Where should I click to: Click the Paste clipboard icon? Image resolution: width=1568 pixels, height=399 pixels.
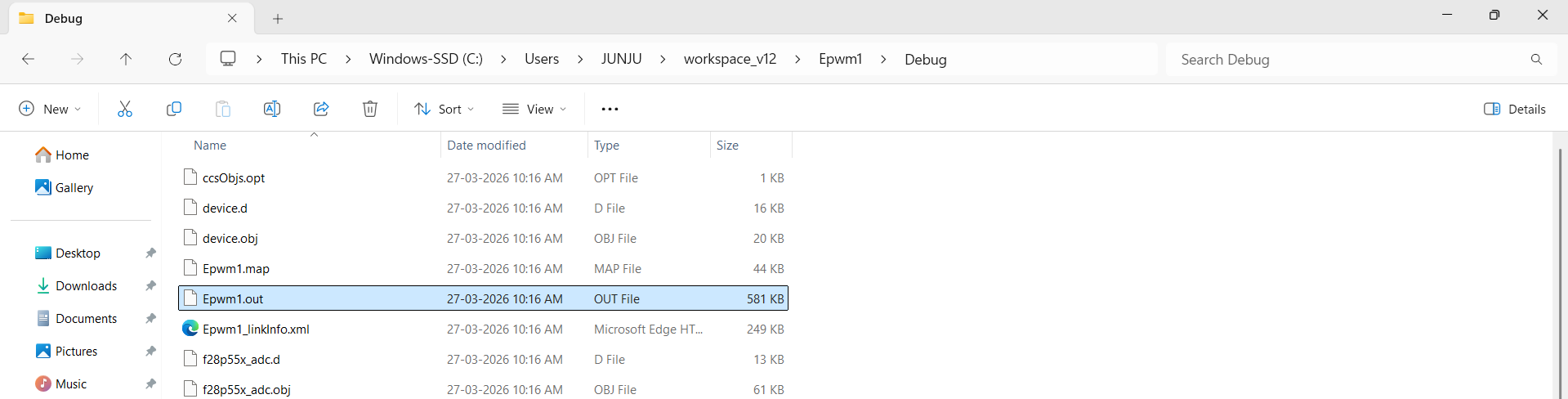(x=223, y=109)
